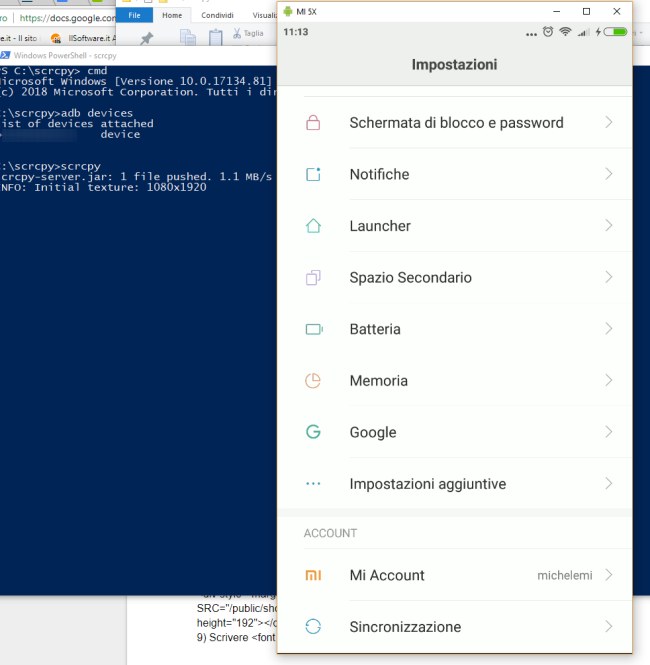Screen dimensions: 650x665
Task: Open the Impostazioni aggiuntive entry
Action: coord(455,483)
